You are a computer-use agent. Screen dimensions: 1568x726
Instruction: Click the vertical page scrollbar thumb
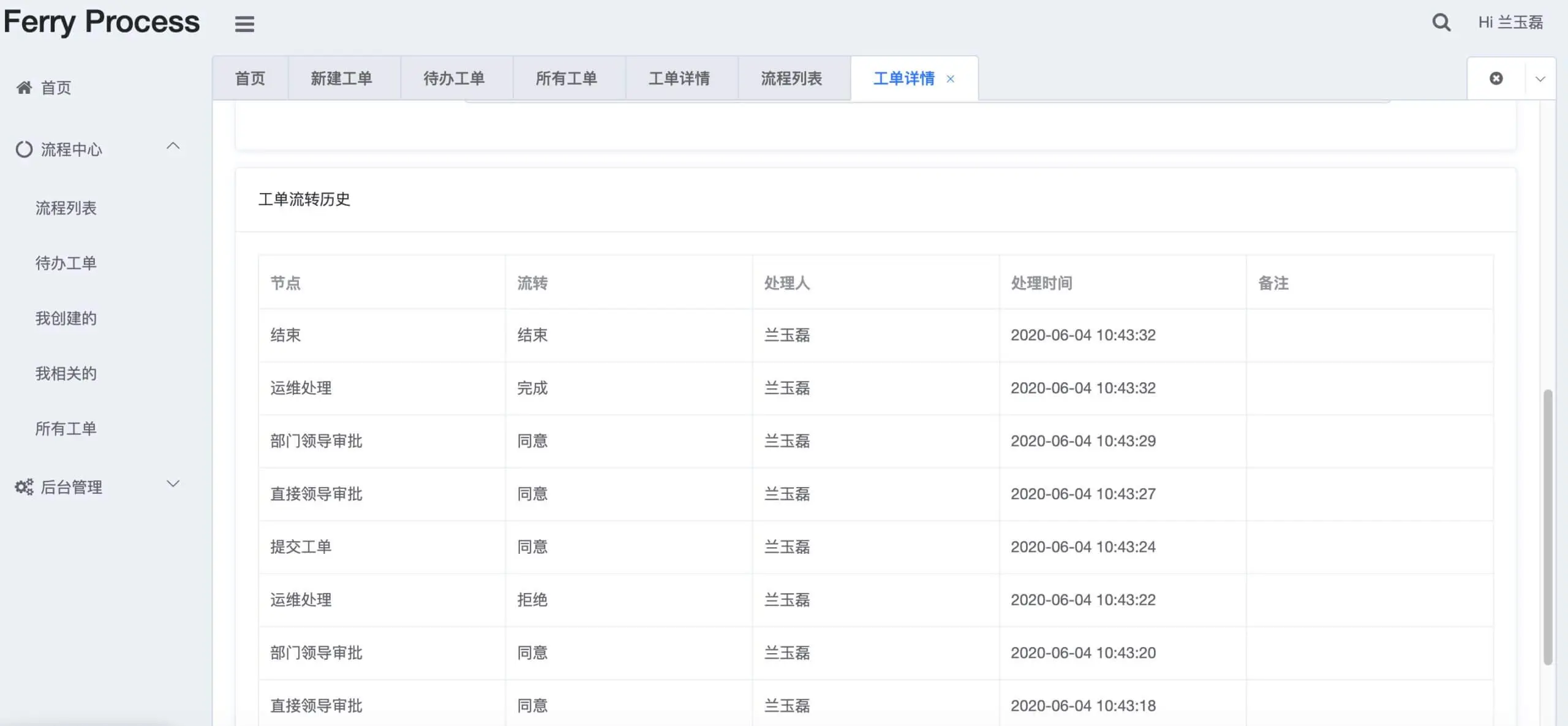pyautogui.click(x=1548, y=527)
